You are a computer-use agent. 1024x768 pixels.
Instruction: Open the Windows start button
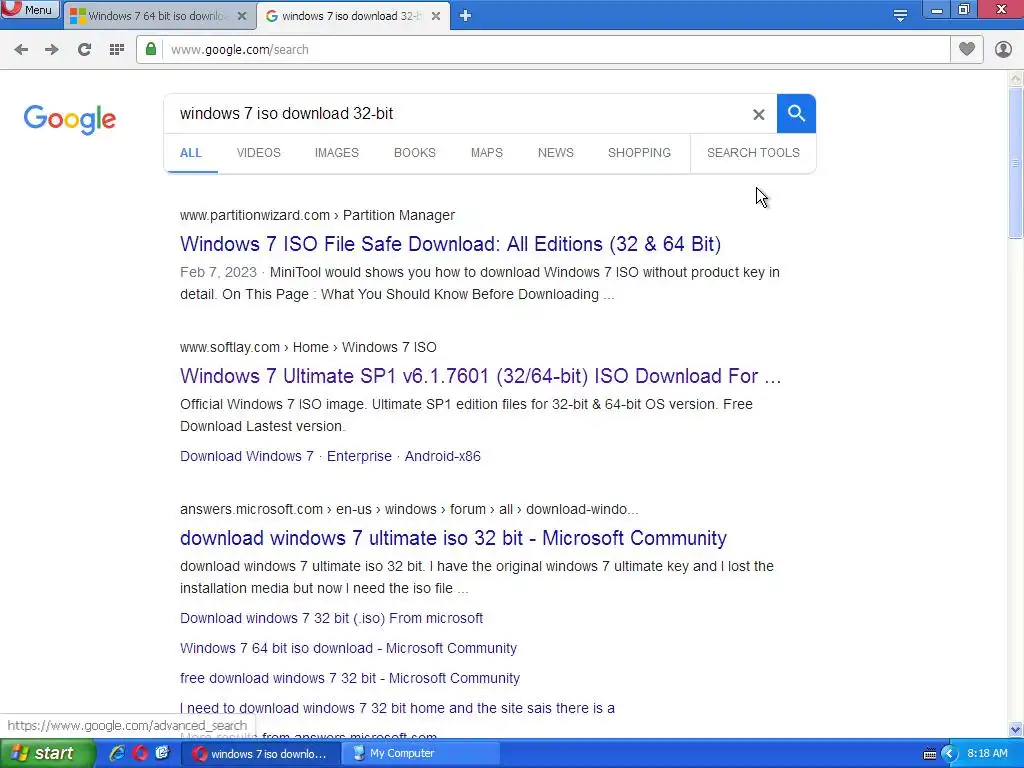(x=46, y=753)
